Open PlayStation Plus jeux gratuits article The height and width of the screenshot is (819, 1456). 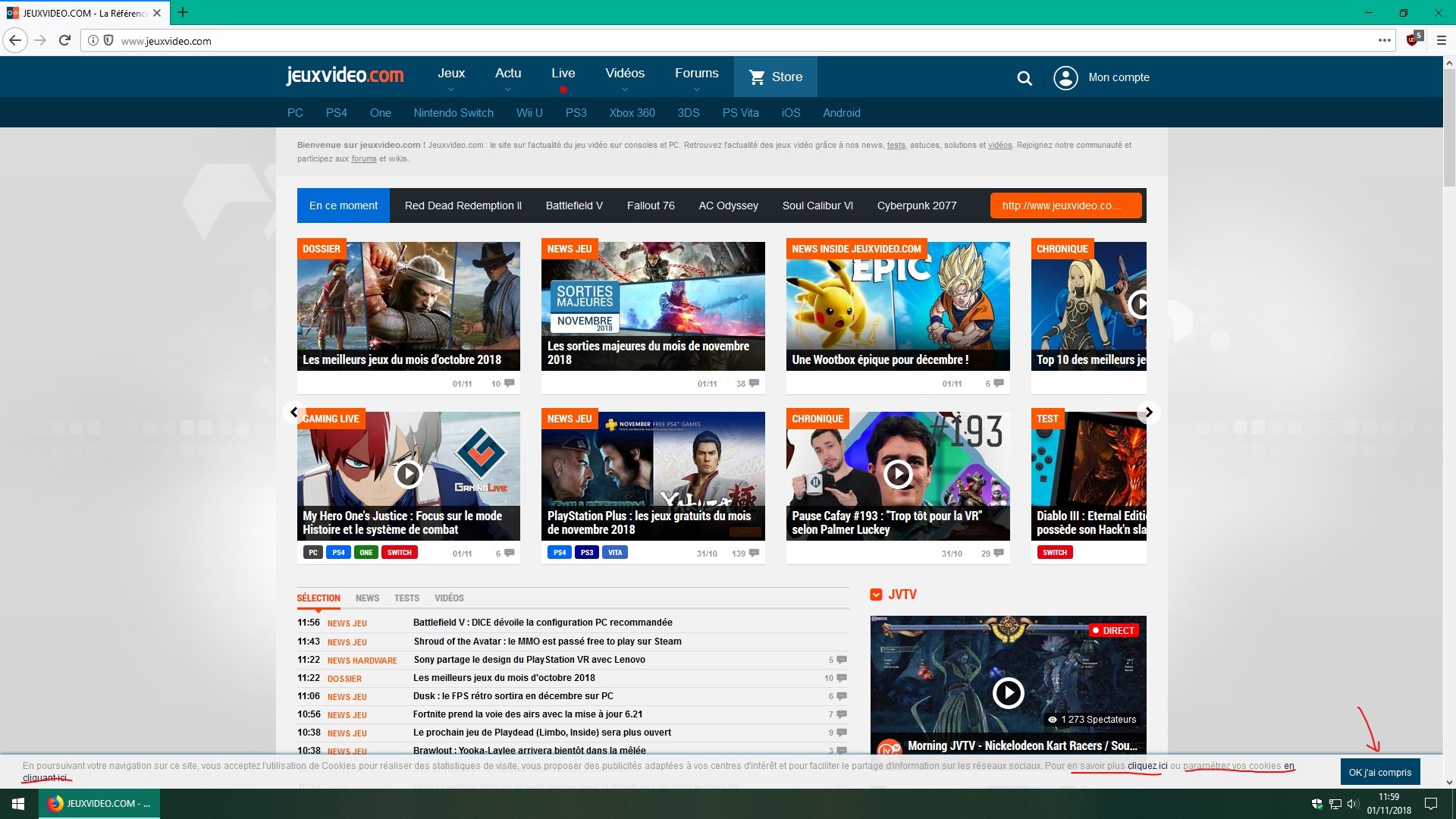click(x=653, y=476)
